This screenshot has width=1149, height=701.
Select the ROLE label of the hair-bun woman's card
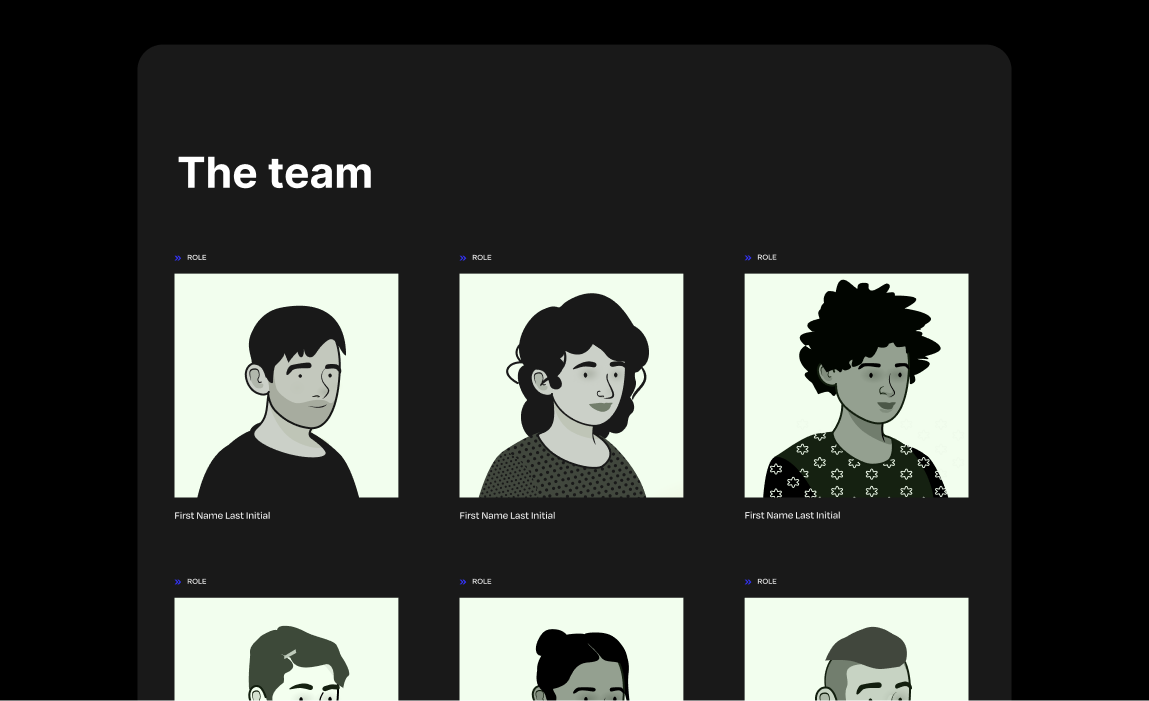(x=481, y=582)
